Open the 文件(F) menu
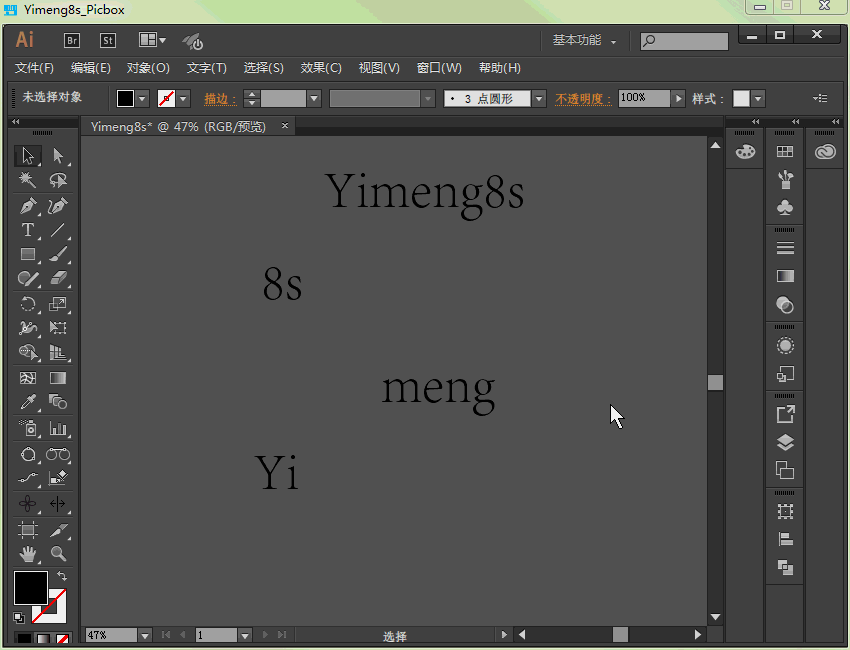This screenshot has width=850, height=650. tap(34, 68)
